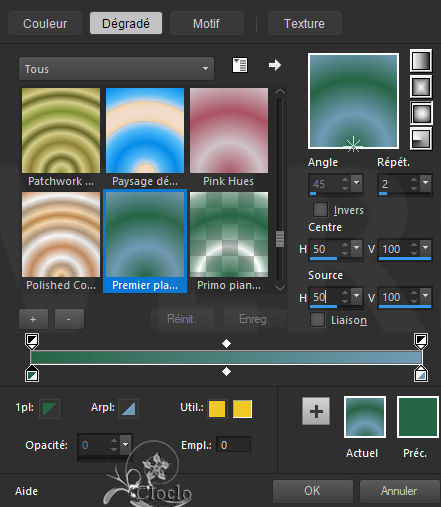
Task: Confirm with the OK button
Action: 312,491
